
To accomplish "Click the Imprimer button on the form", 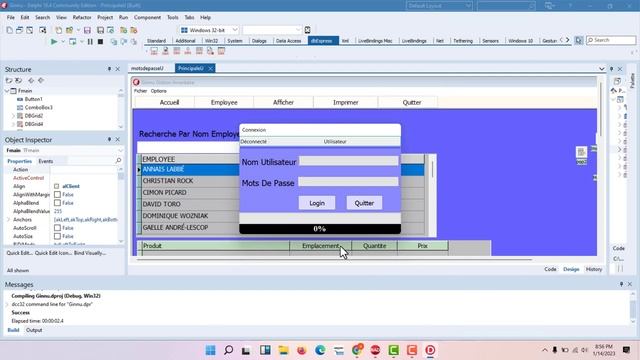I will point(346,102).
